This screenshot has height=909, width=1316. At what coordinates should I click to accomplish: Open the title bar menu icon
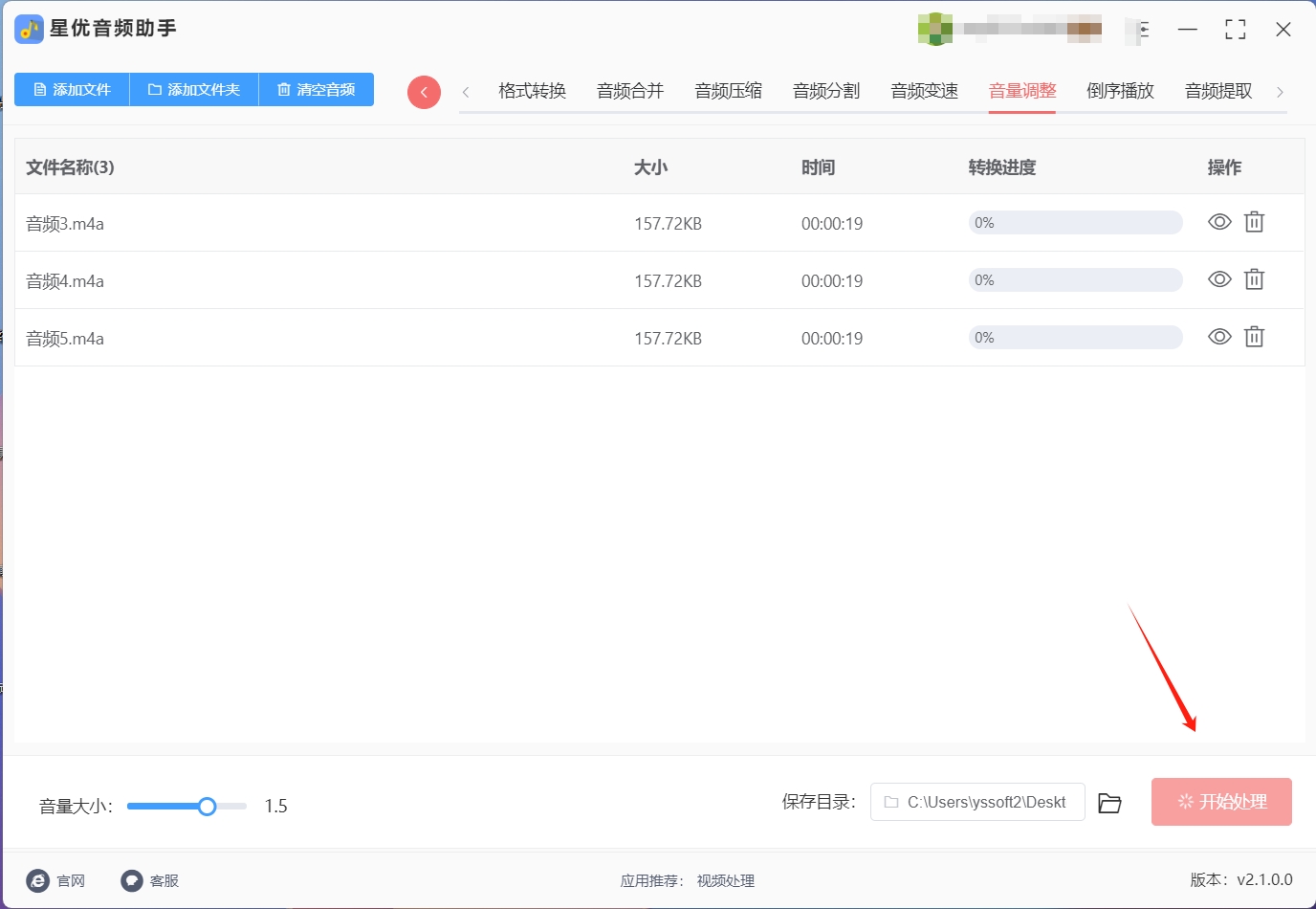[x=1143, y=30]
